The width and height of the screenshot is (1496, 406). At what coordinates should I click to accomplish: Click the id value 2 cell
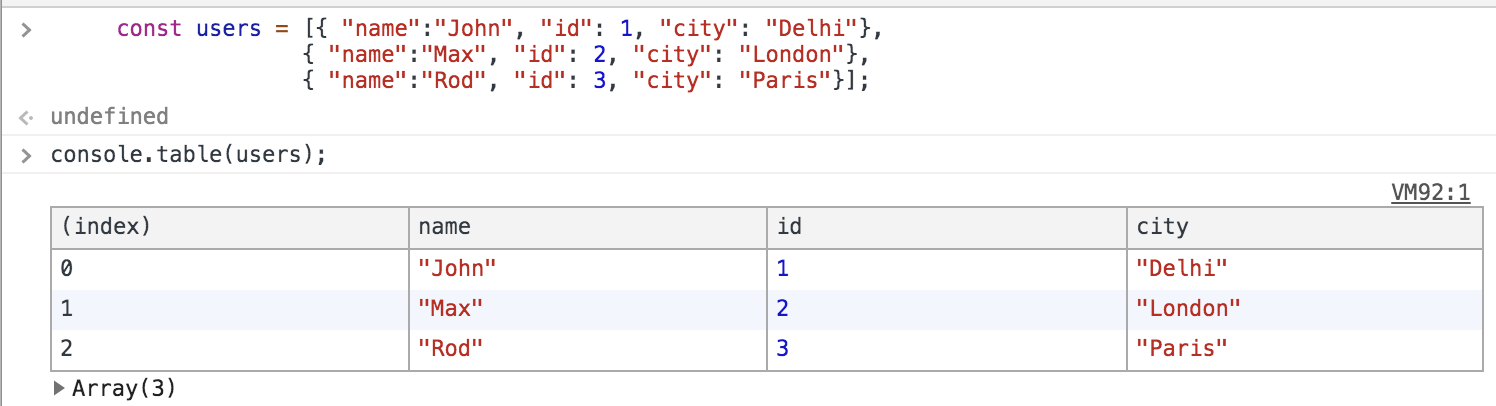coord(947,309)
